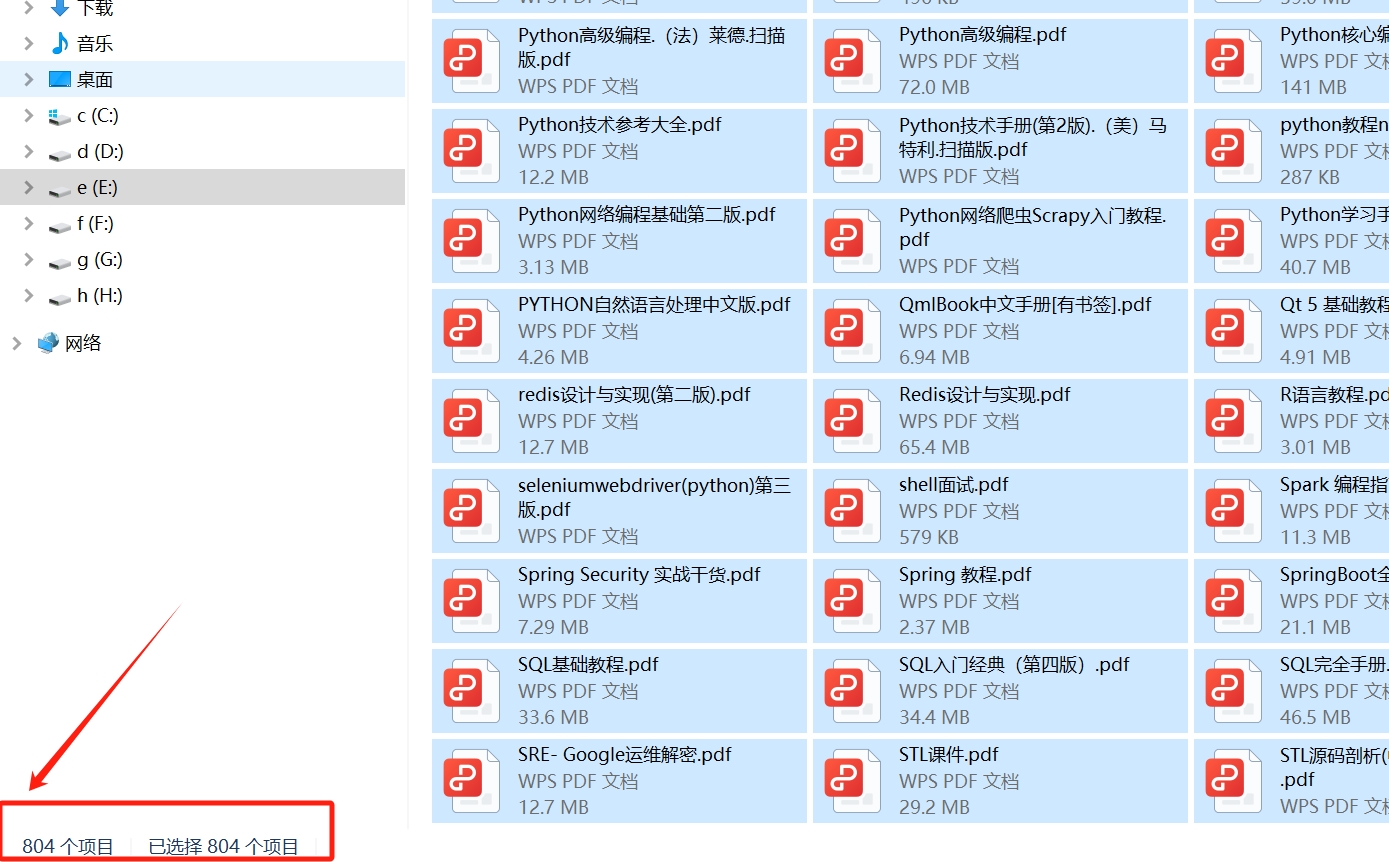
Task: Click the PDF icon of shell面试.pdf
Action: 852,511
